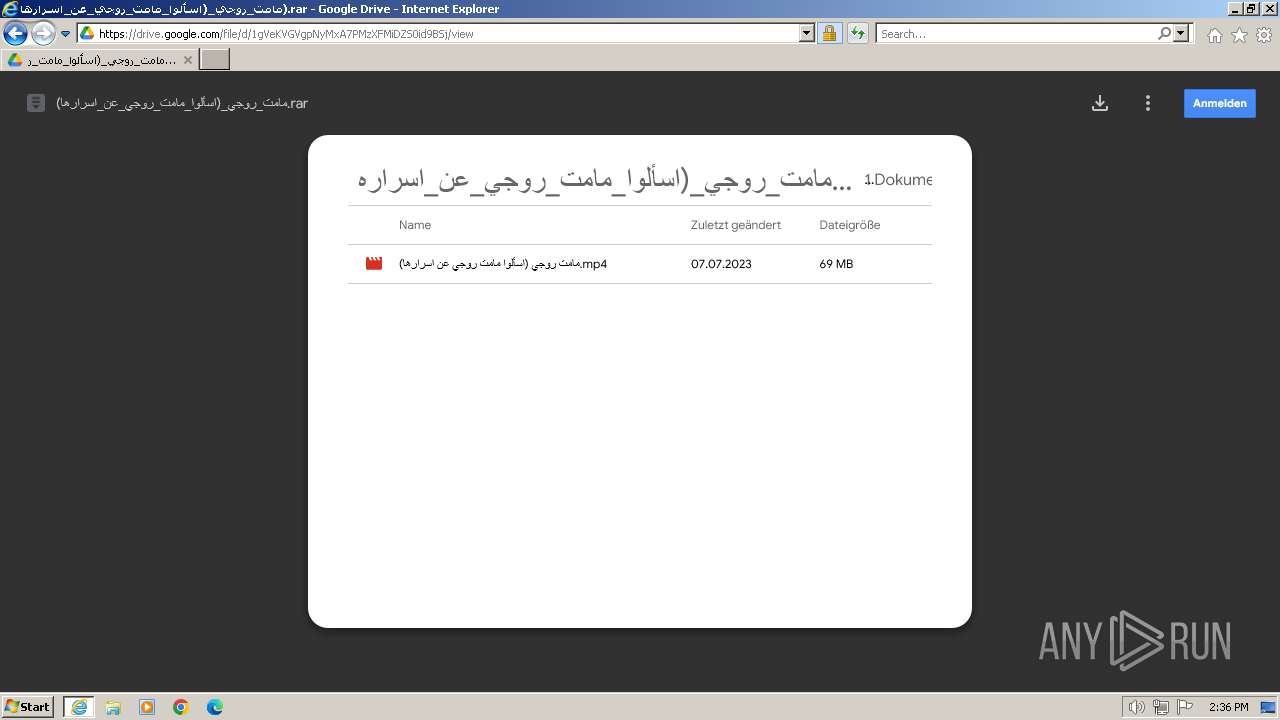Viewport: 1280px width, 720px height.
Task: Open a new blank tab
Action: tap(215, 59)
